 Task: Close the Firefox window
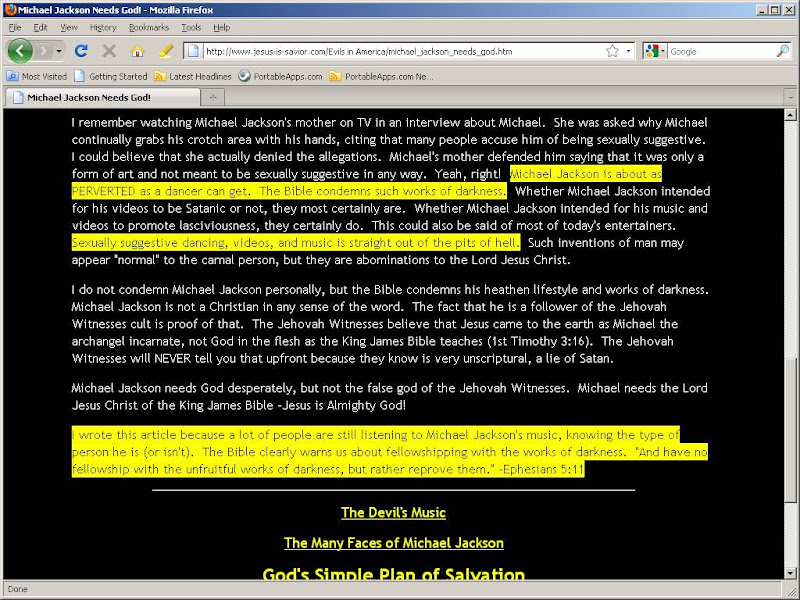[788, 10]
